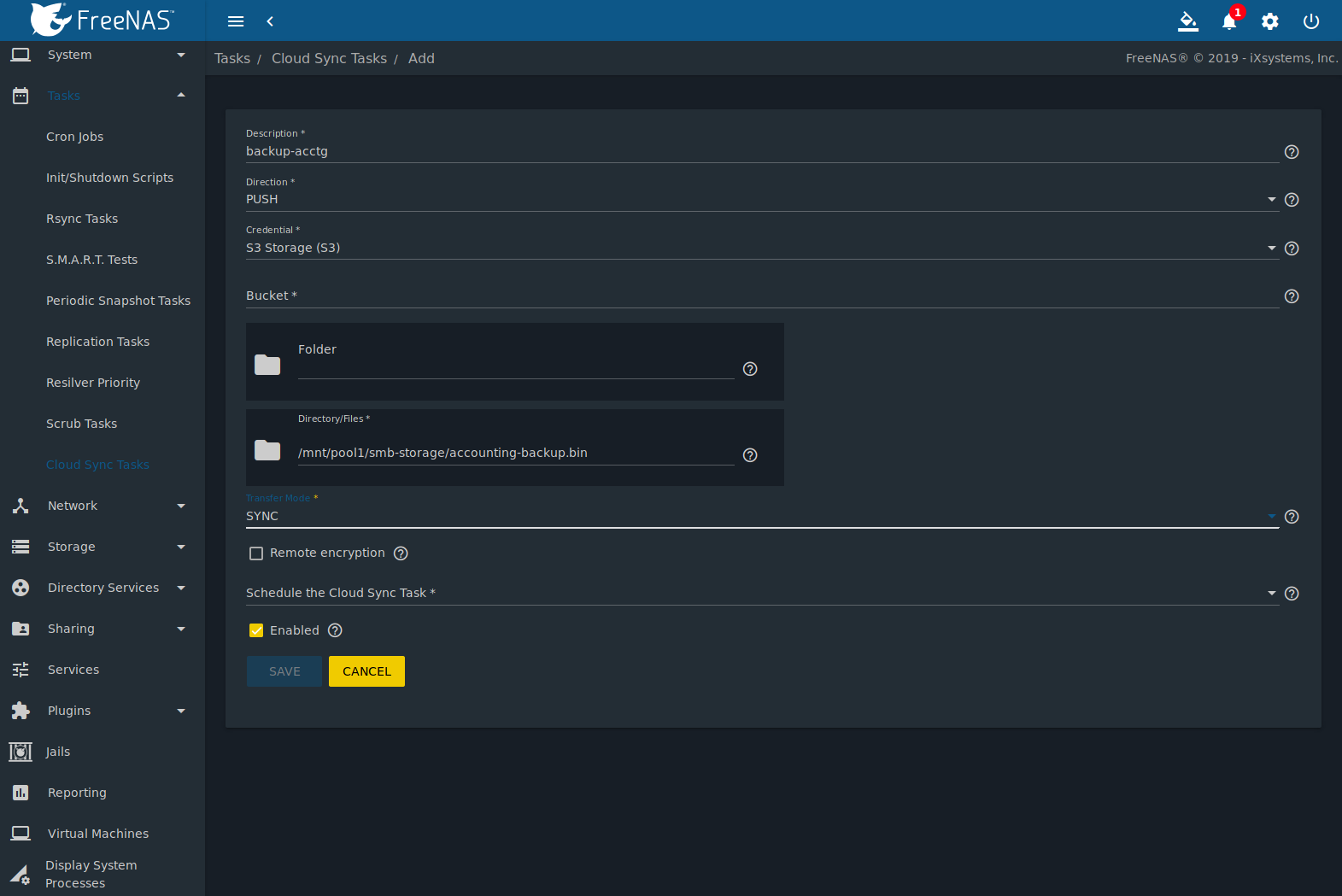This screenshot has width=1342, height=896.
Task: Click the Tasks calendar icon
Action: coord(21,96)
